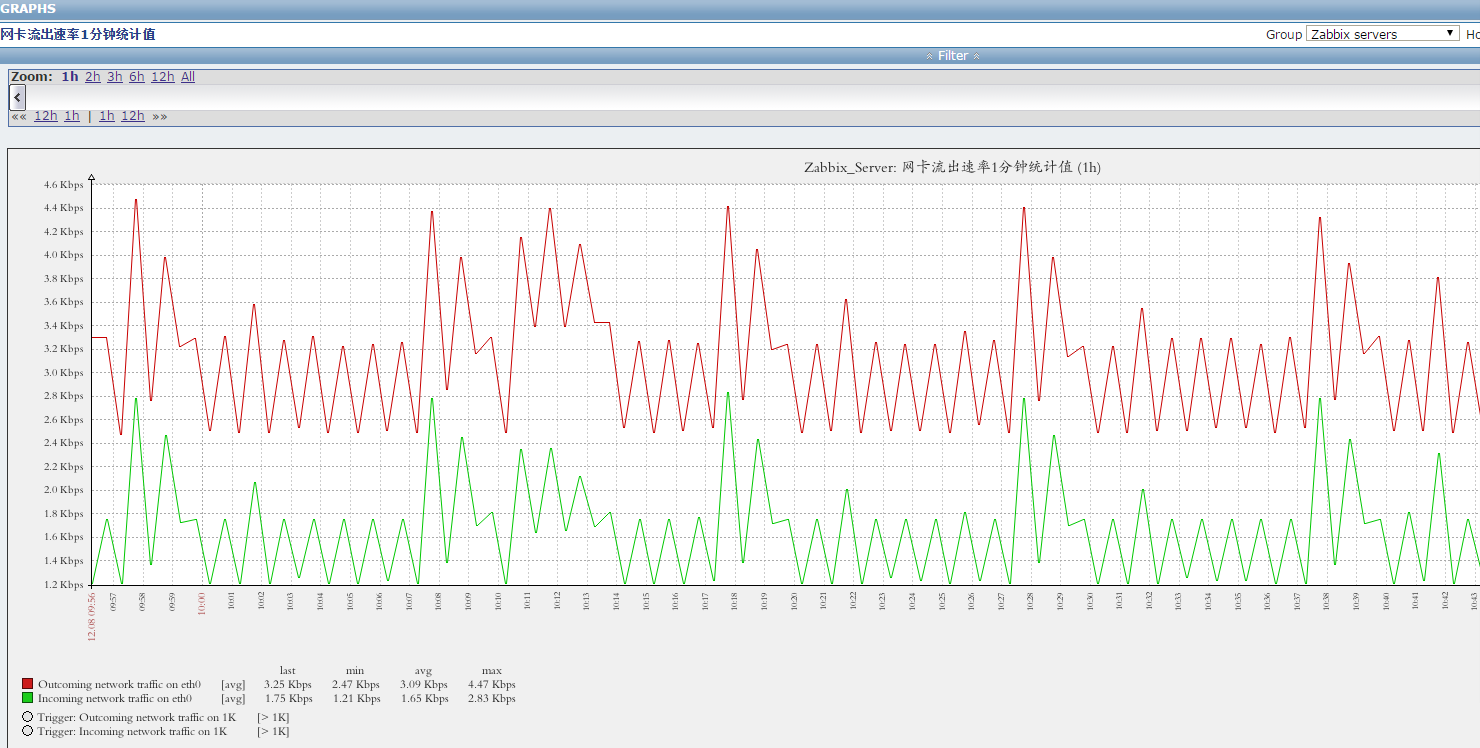Move forward 12h in navigation row
Viewport: 1480px width, 748px height.
(133, 116)
